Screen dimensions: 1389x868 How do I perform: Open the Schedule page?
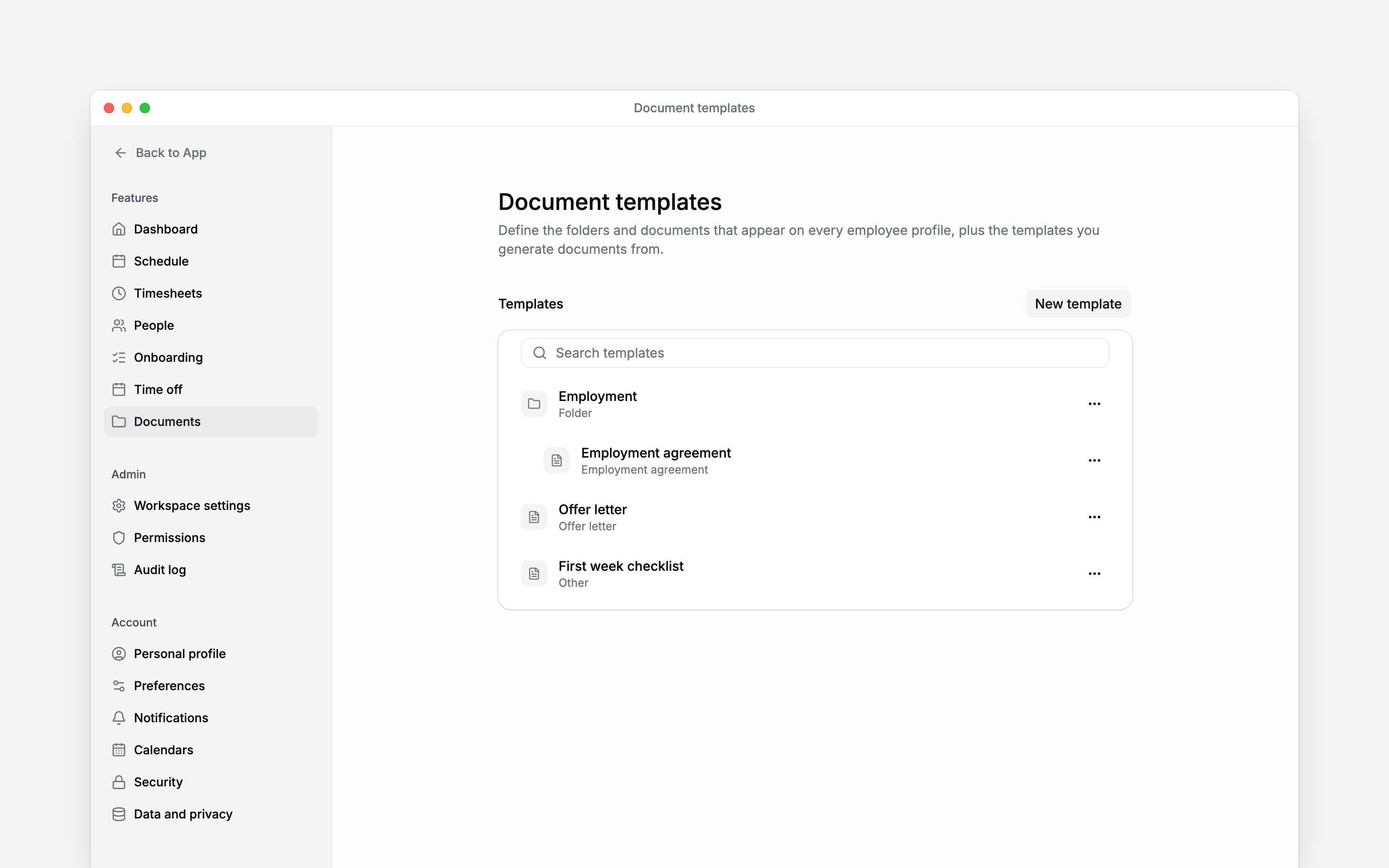tap(210, 261)
